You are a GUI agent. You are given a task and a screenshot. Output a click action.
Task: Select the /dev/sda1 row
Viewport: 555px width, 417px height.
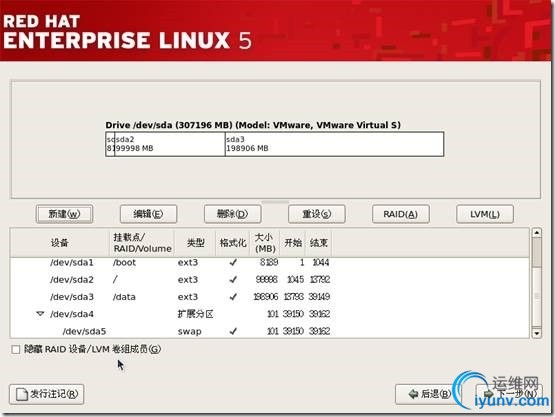[x=270, y=262]
